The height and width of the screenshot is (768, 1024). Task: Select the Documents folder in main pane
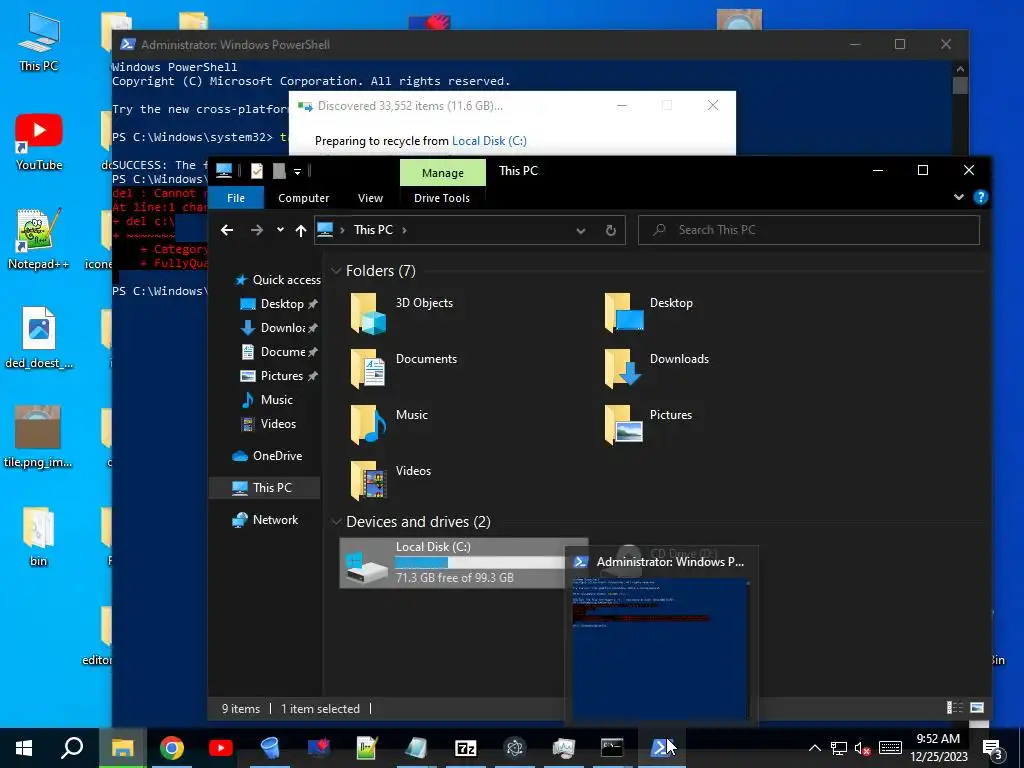coord(404,369)
